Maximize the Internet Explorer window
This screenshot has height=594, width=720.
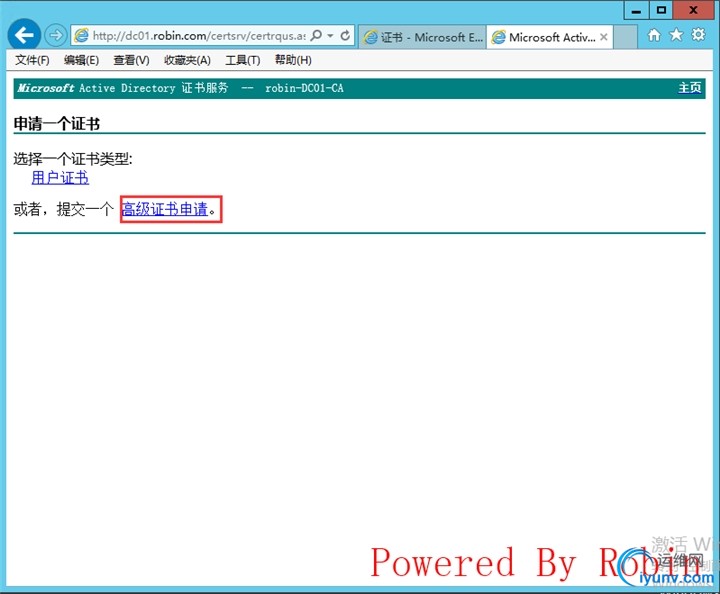tap(661, 10)
